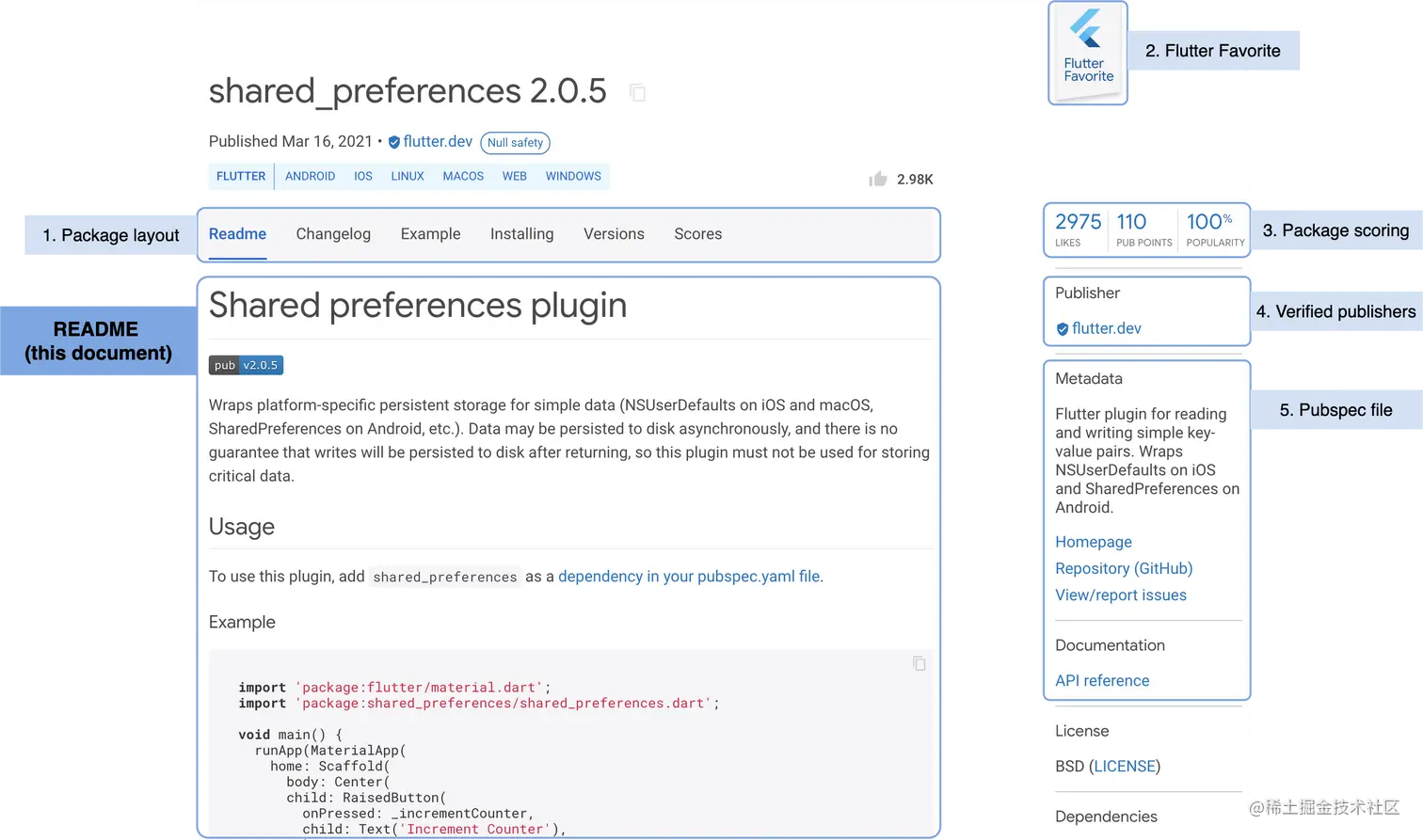1423x840 pixels.
Task: Select the Installing tab
Action: tap(521, 234)
